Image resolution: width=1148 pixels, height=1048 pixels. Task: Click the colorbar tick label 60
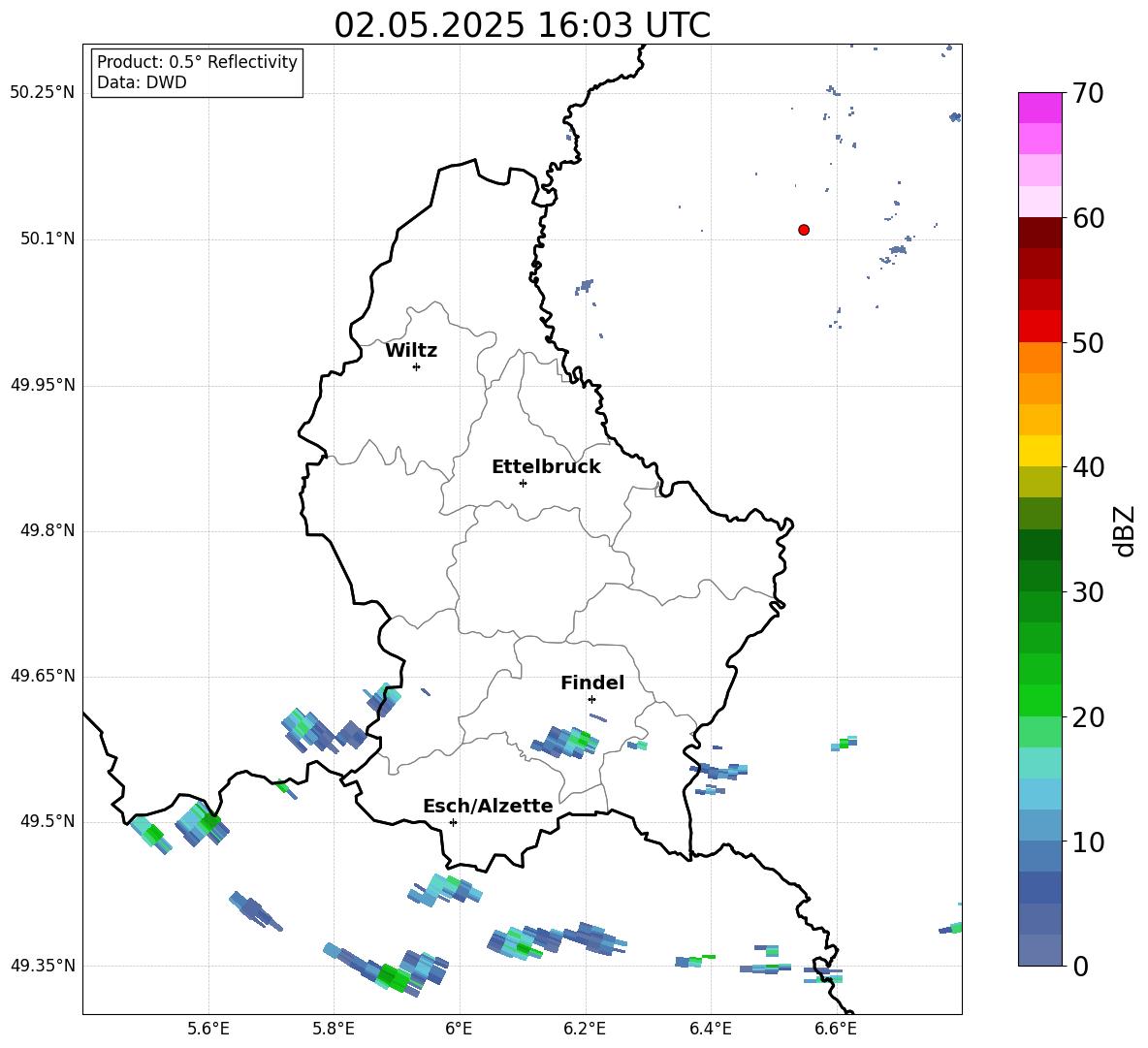1088,218
